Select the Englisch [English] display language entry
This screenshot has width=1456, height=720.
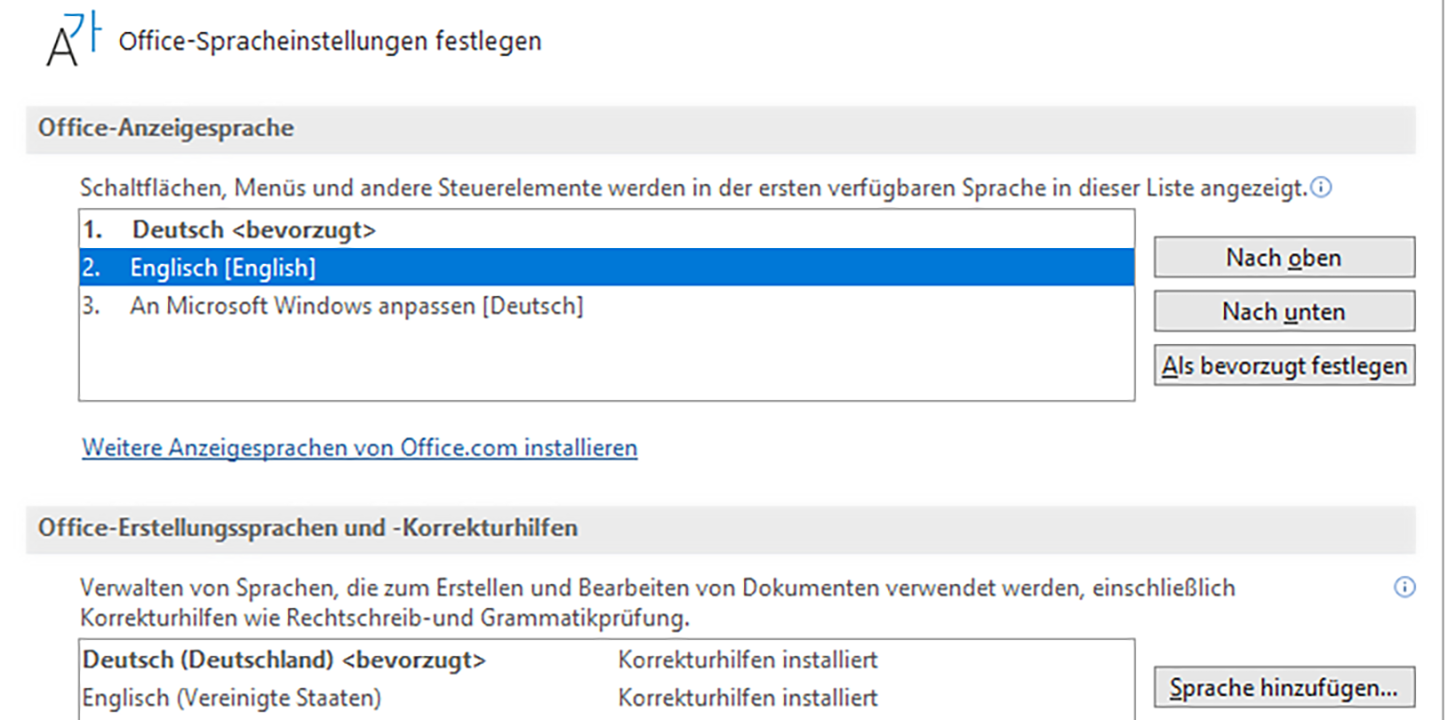[x=223, y=268]
